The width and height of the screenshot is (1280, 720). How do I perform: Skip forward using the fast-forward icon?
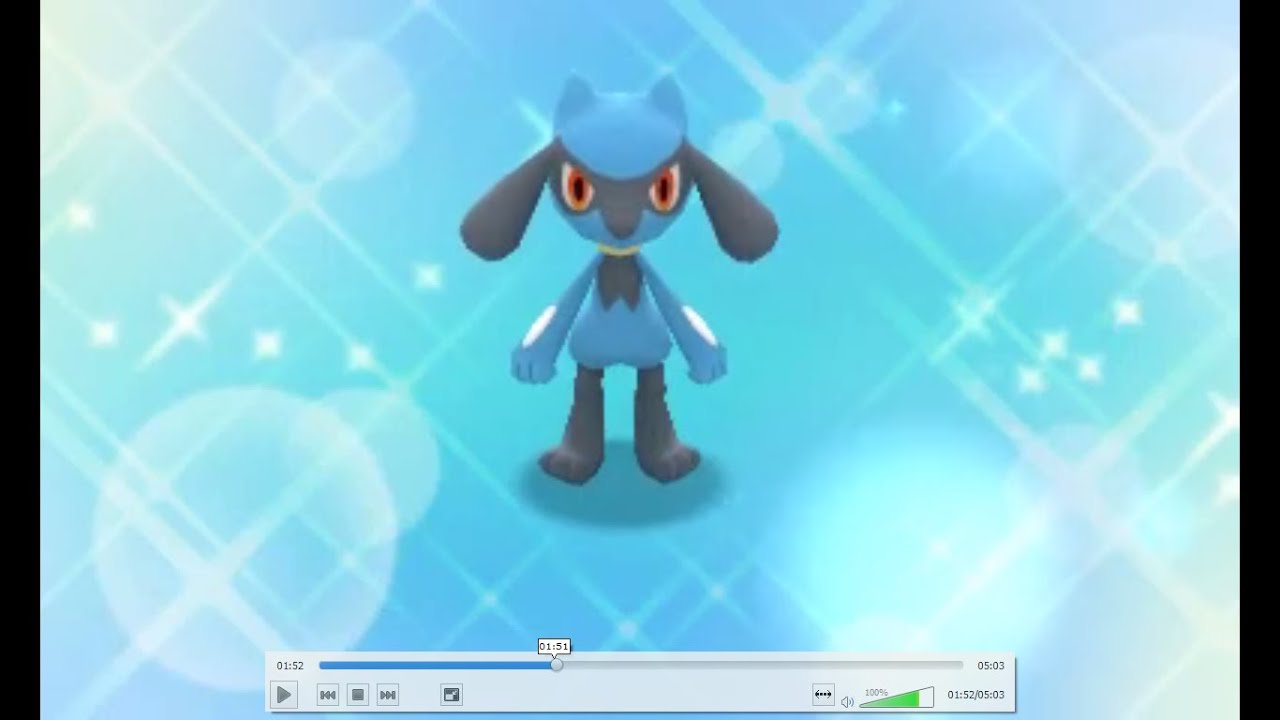point(388,694)
